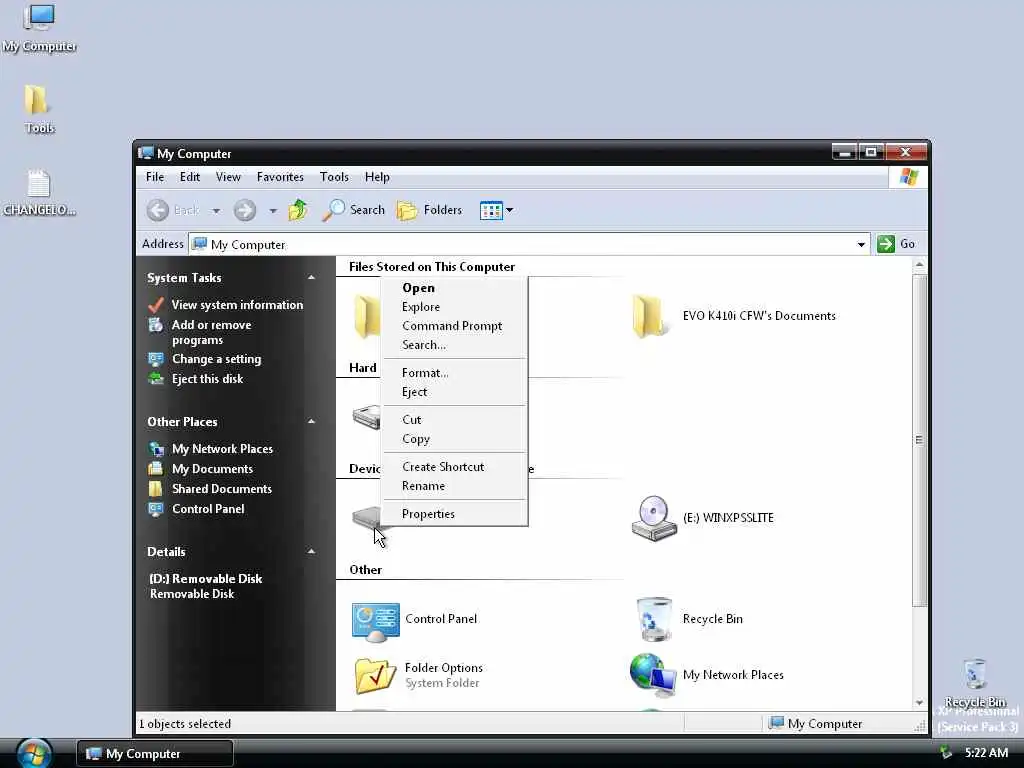Viewport: 1024px width, 768px height.
Task: Open the Favorites menu
Action: 280,177
